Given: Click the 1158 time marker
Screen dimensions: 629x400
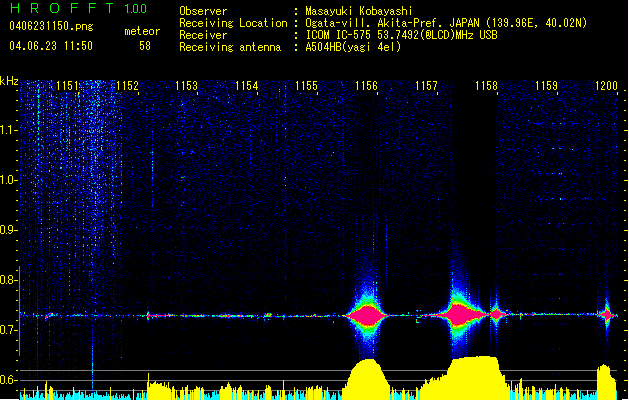Looking at the screenshot, I should click(486, 86).
